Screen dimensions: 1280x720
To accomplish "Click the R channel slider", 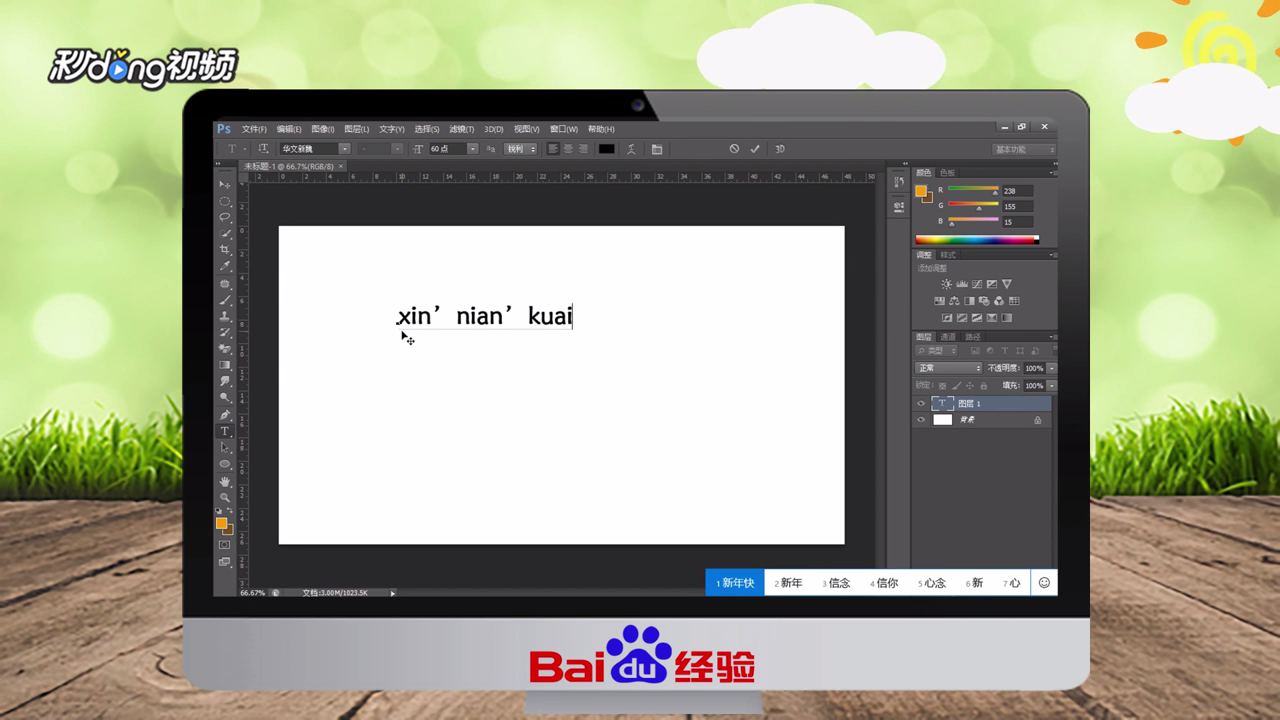I will tap(973, 189).
